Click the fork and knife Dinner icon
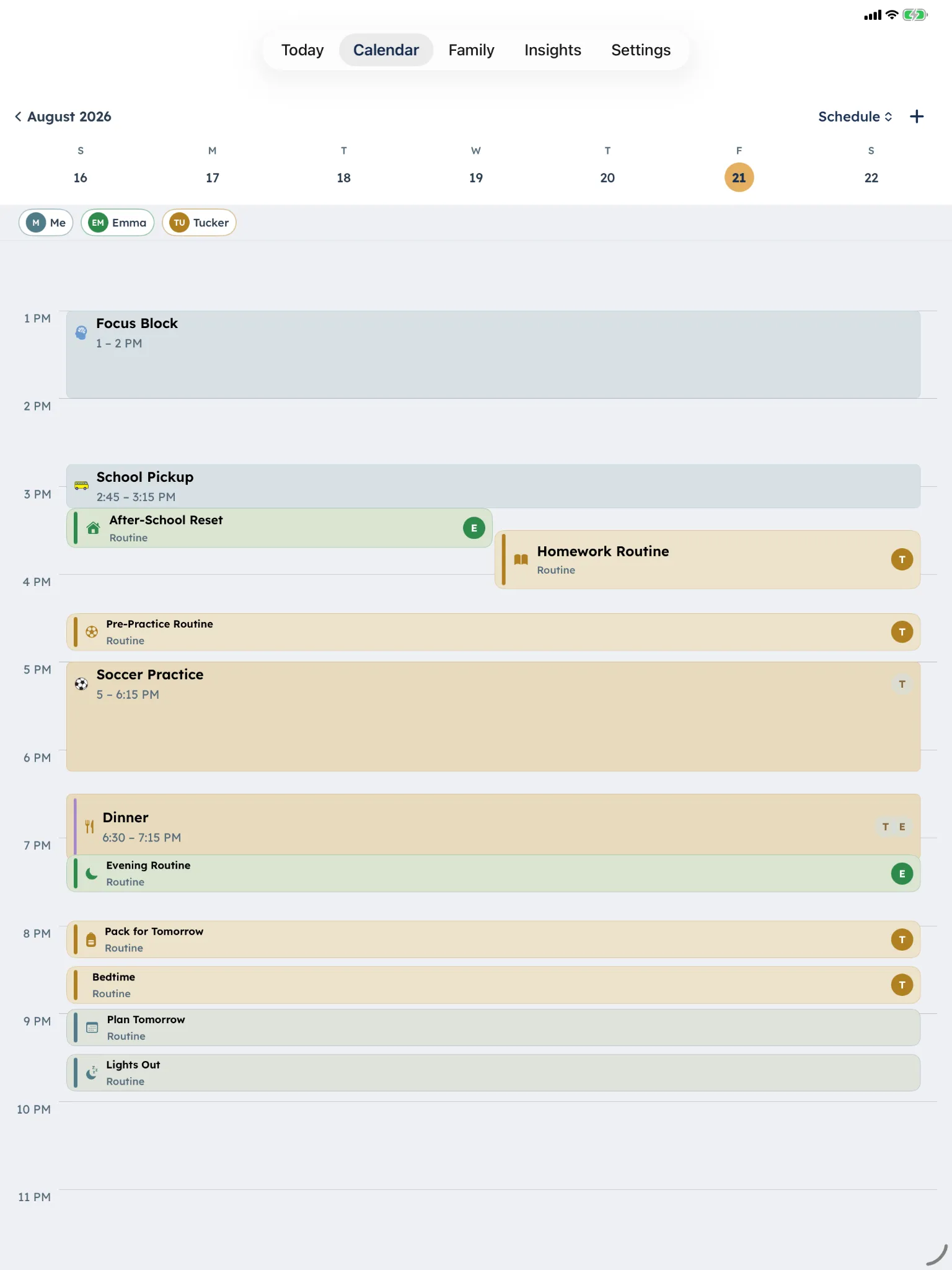 coord(90,827)
